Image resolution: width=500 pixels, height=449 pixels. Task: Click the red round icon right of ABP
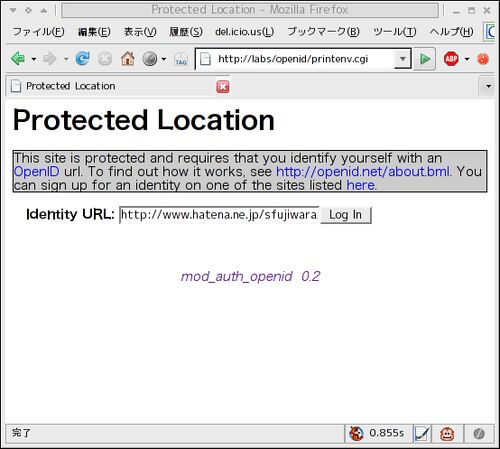(x=483, y=59)
